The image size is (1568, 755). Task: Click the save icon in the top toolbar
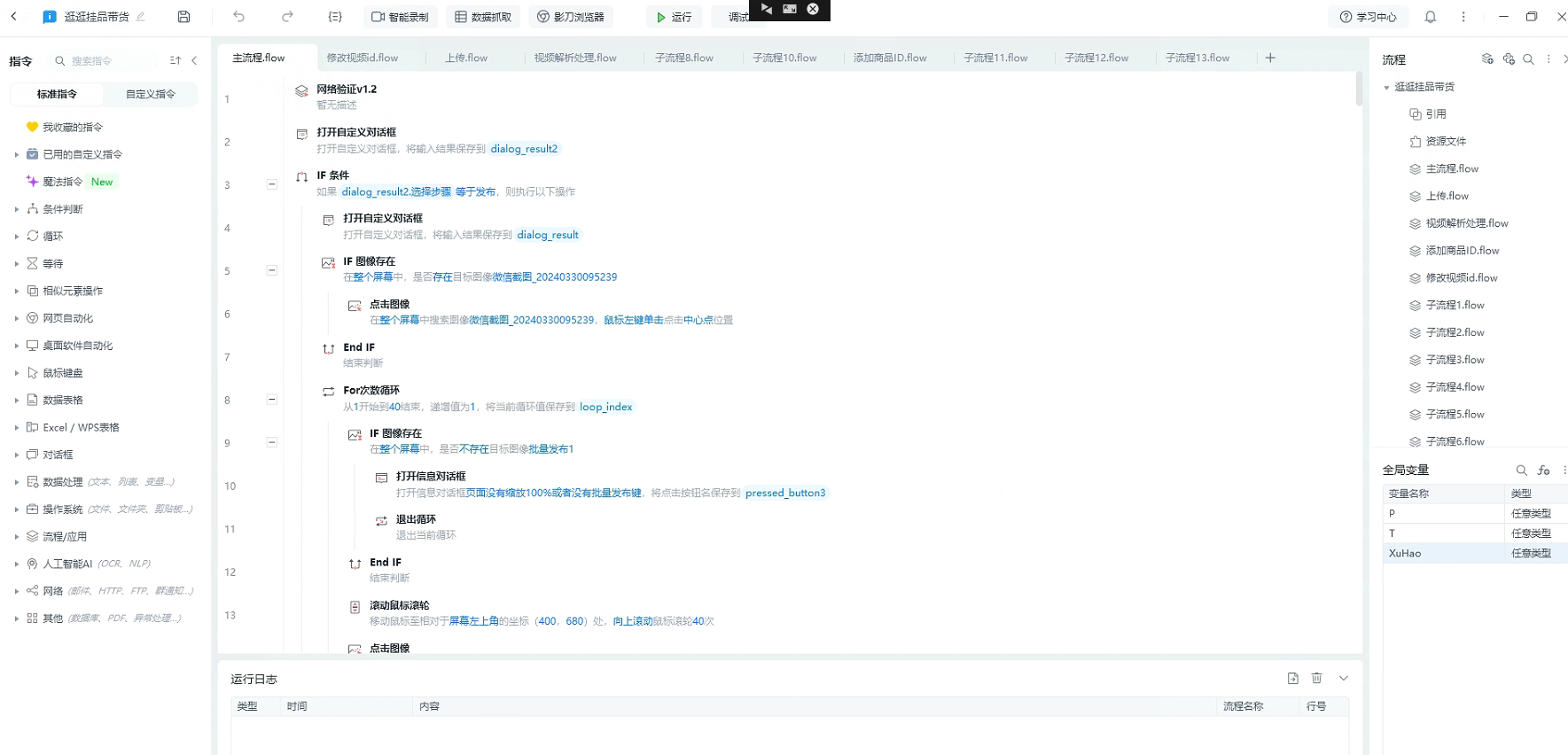coord(183,17)
